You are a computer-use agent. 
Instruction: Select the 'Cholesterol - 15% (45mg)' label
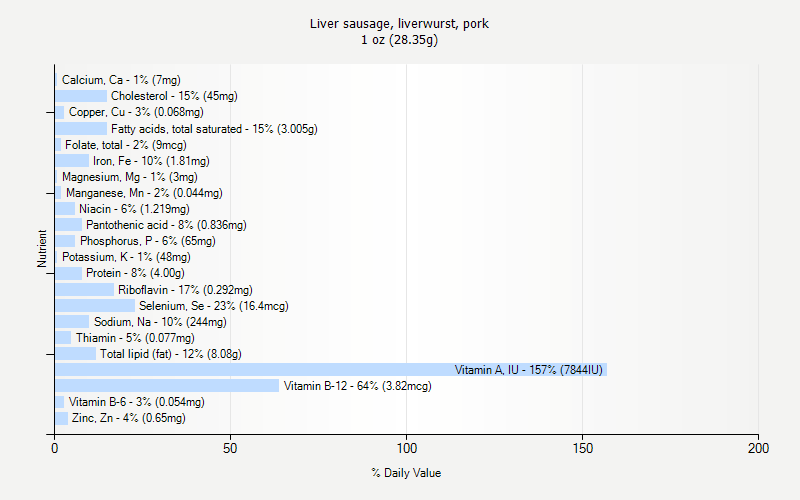tap(174, 96)
